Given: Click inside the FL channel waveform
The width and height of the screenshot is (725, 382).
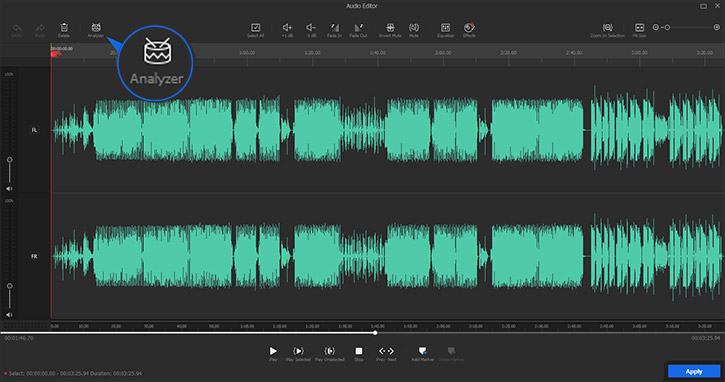Looking at the screenshot, I should coord(387,130).
